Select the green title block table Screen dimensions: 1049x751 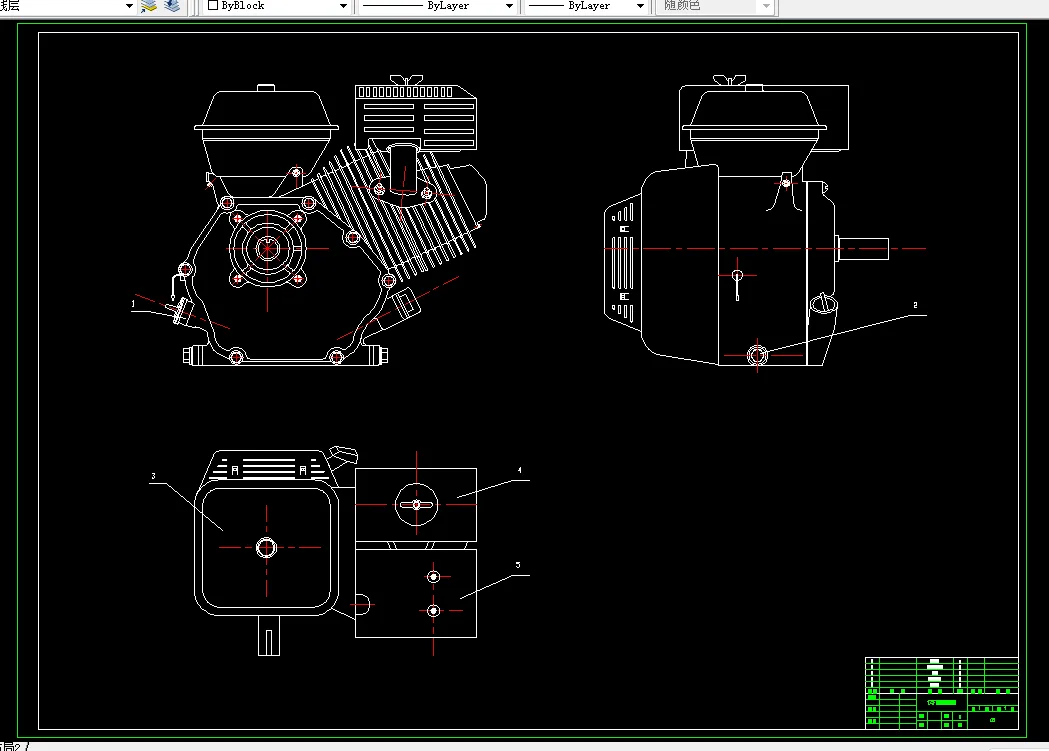point(942,693)
